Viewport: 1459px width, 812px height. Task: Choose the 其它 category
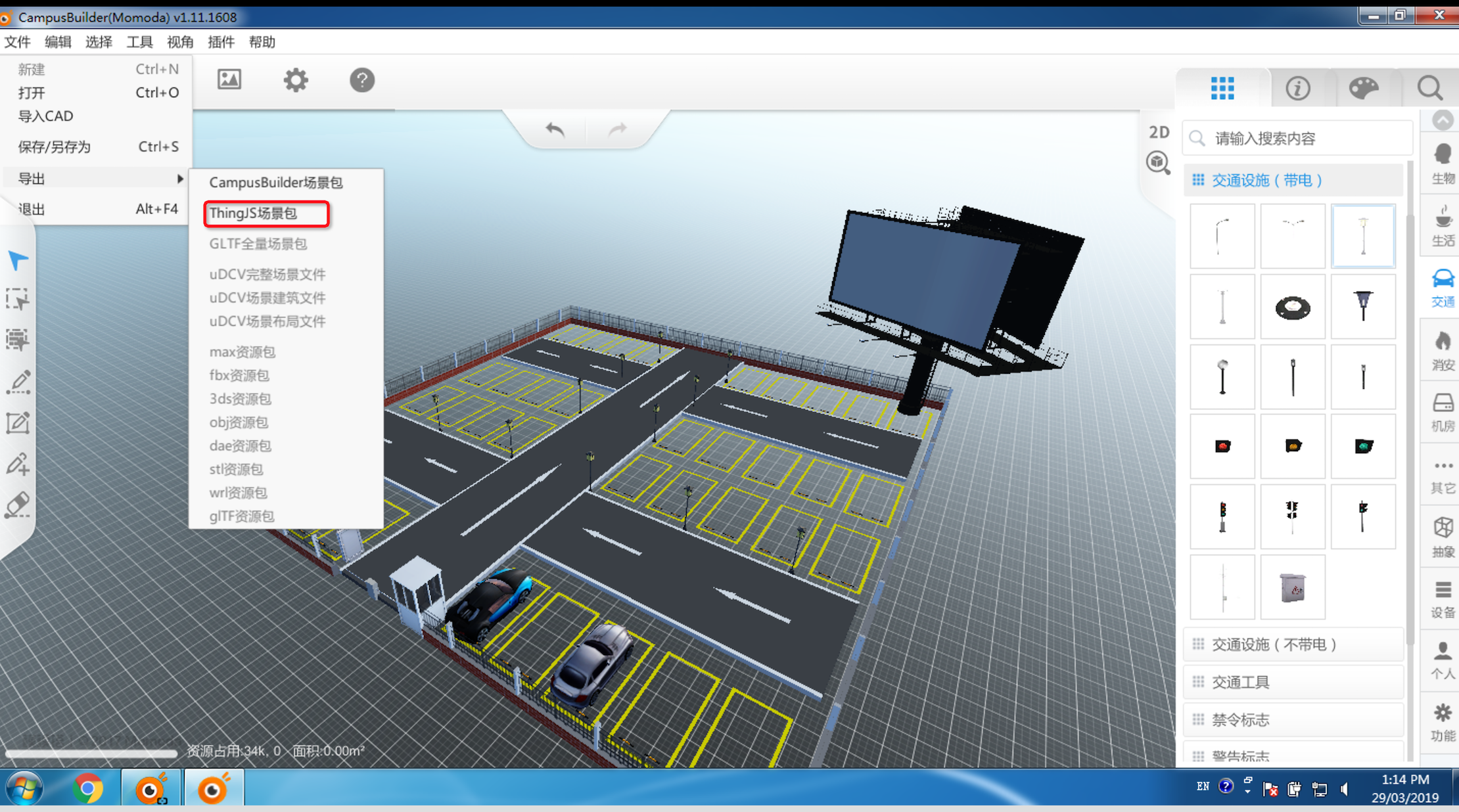(x=1443, y=475)
